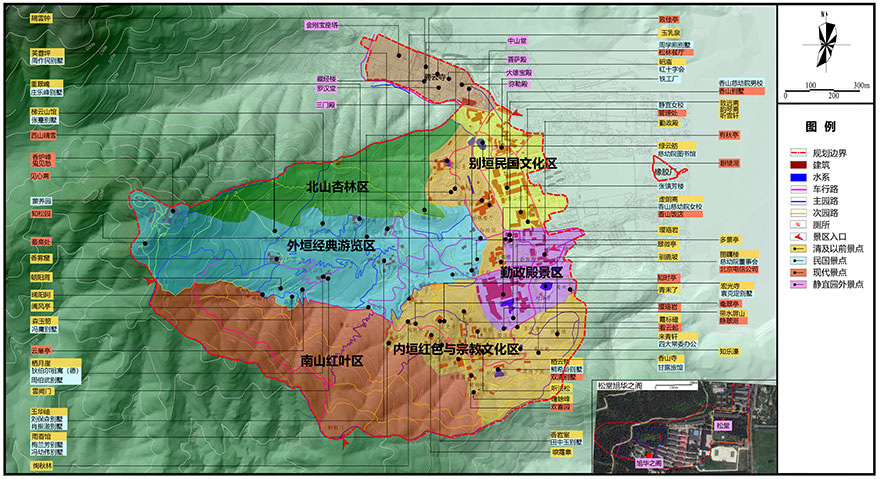The width and height of the screenshot is (880, 479).
Task: Click the blue 水系 legend swatch
Action: (x=796, y=180)
